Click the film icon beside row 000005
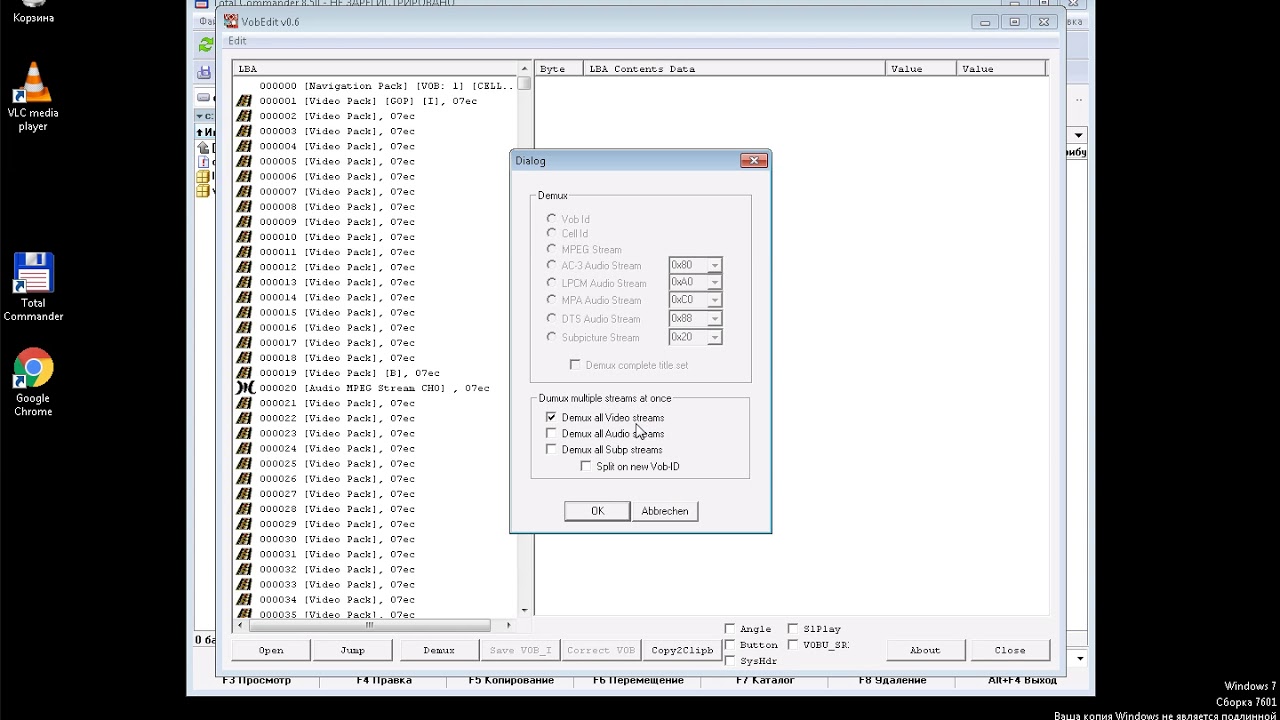This screenshot has height=720, width=1280. (x=244, y=161)
